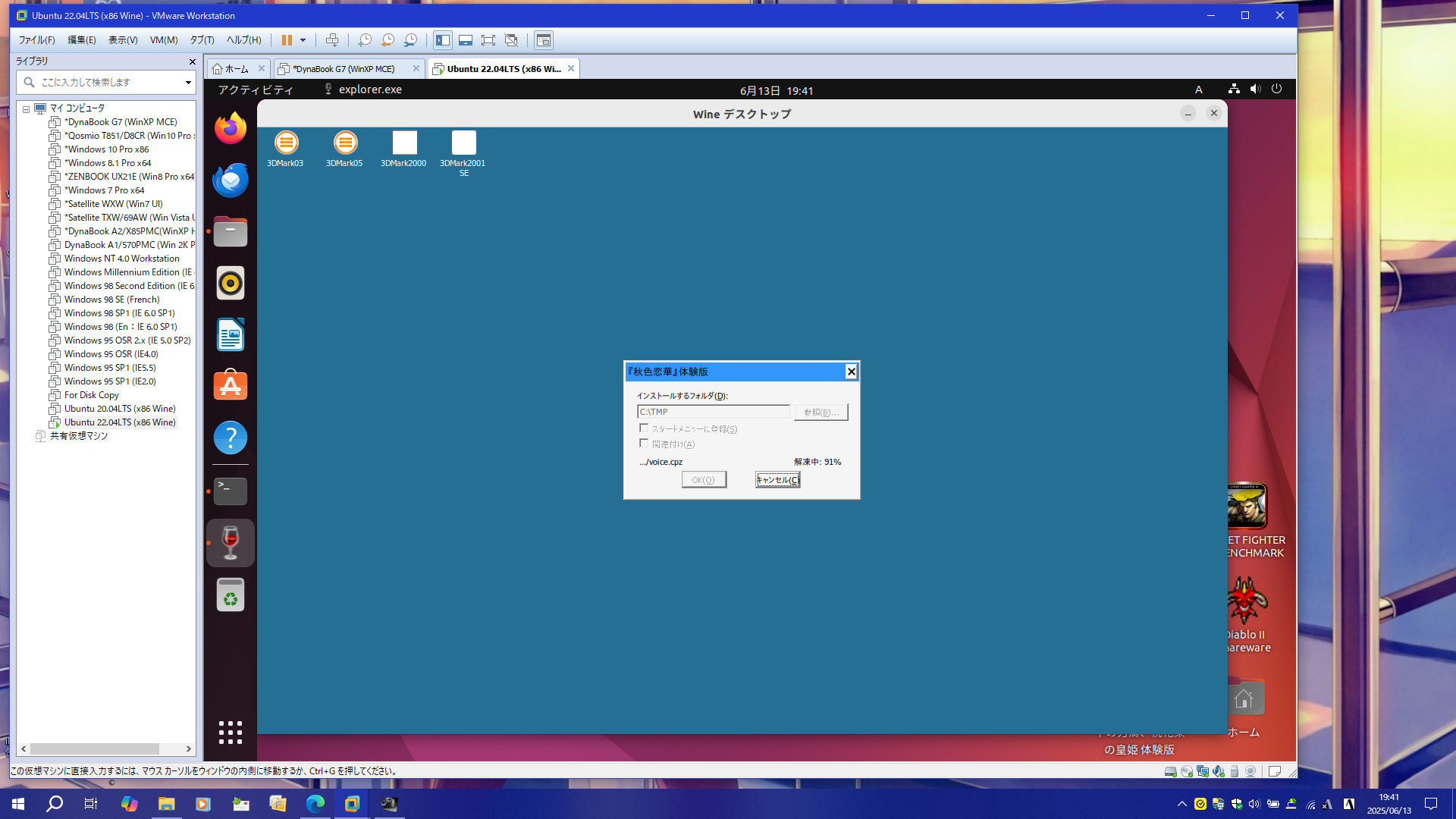Pause the virtual machine from the toolbar
1456x819 pixels.
tap(287, 40)
